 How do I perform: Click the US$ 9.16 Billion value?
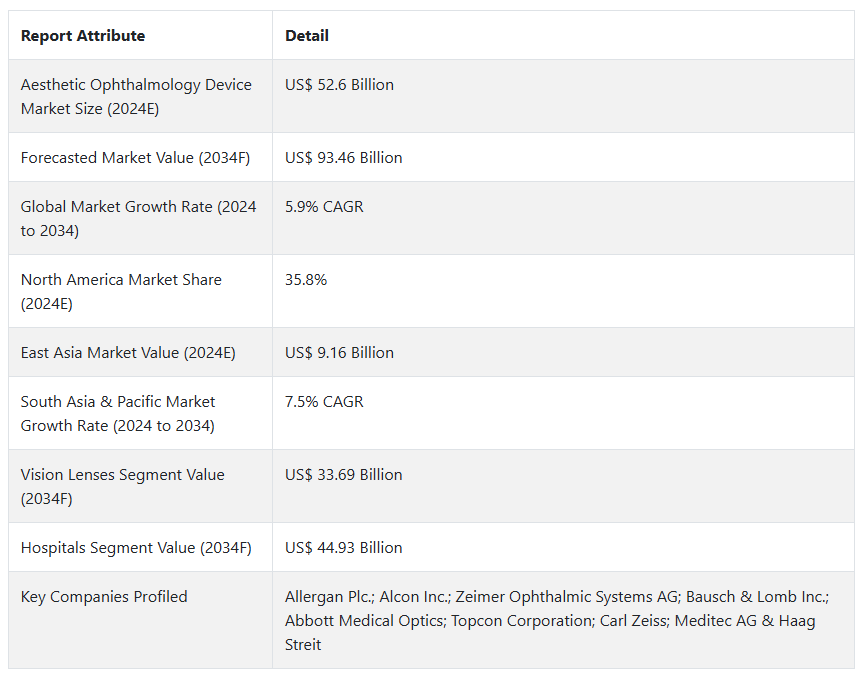pyautogui.click(x=339, y=353)
